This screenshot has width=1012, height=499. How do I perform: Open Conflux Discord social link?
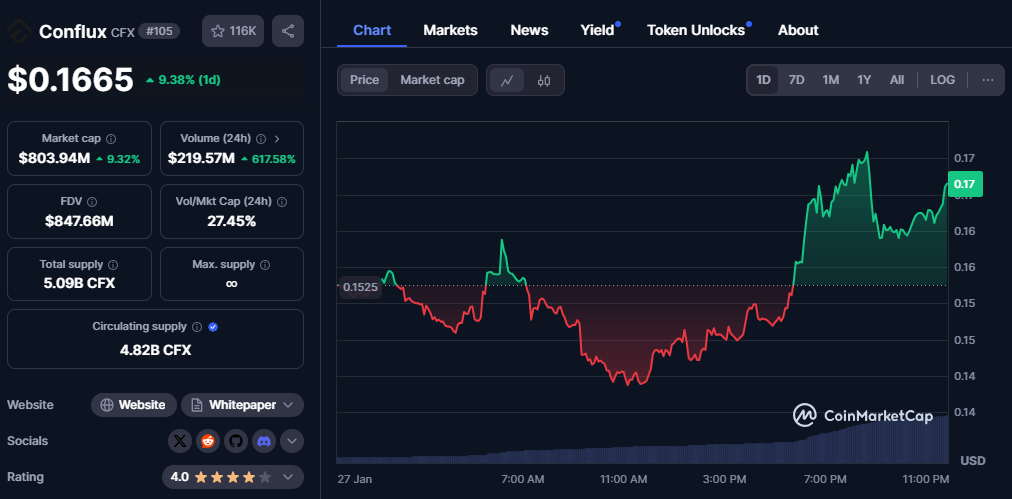pos(263,442)
